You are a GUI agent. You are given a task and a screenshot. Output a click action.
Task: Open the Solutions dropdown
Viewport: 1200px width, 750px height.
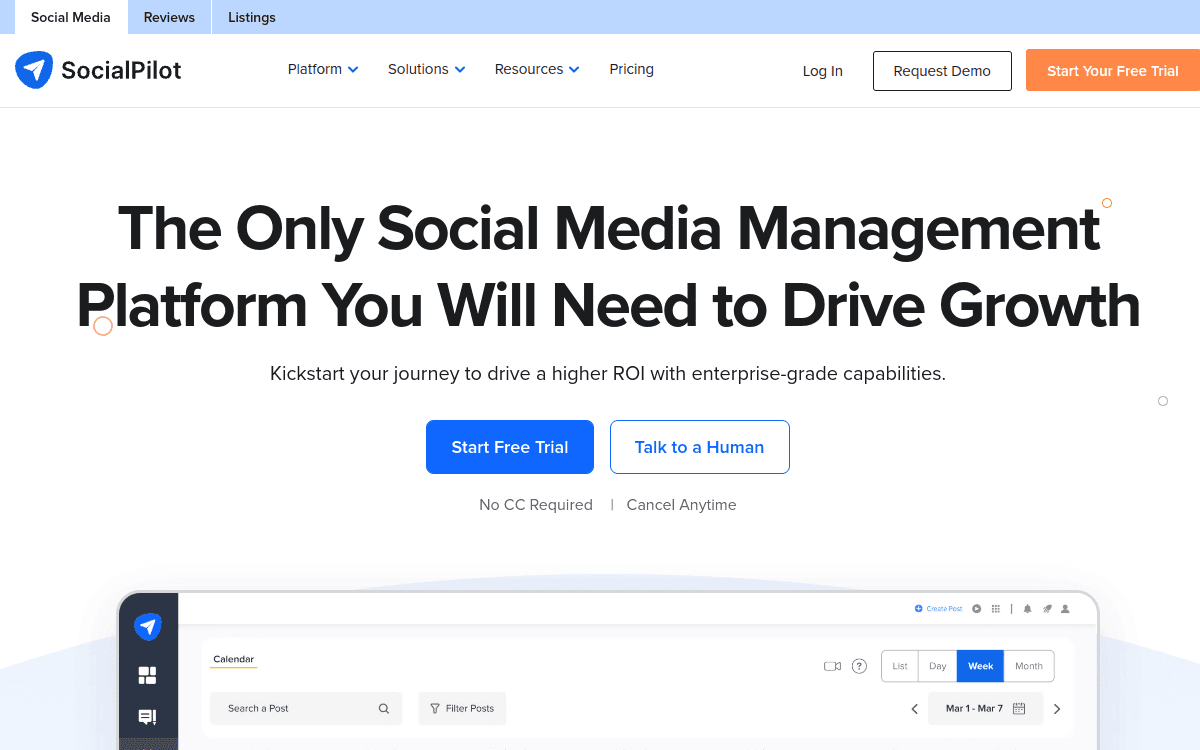426,69
